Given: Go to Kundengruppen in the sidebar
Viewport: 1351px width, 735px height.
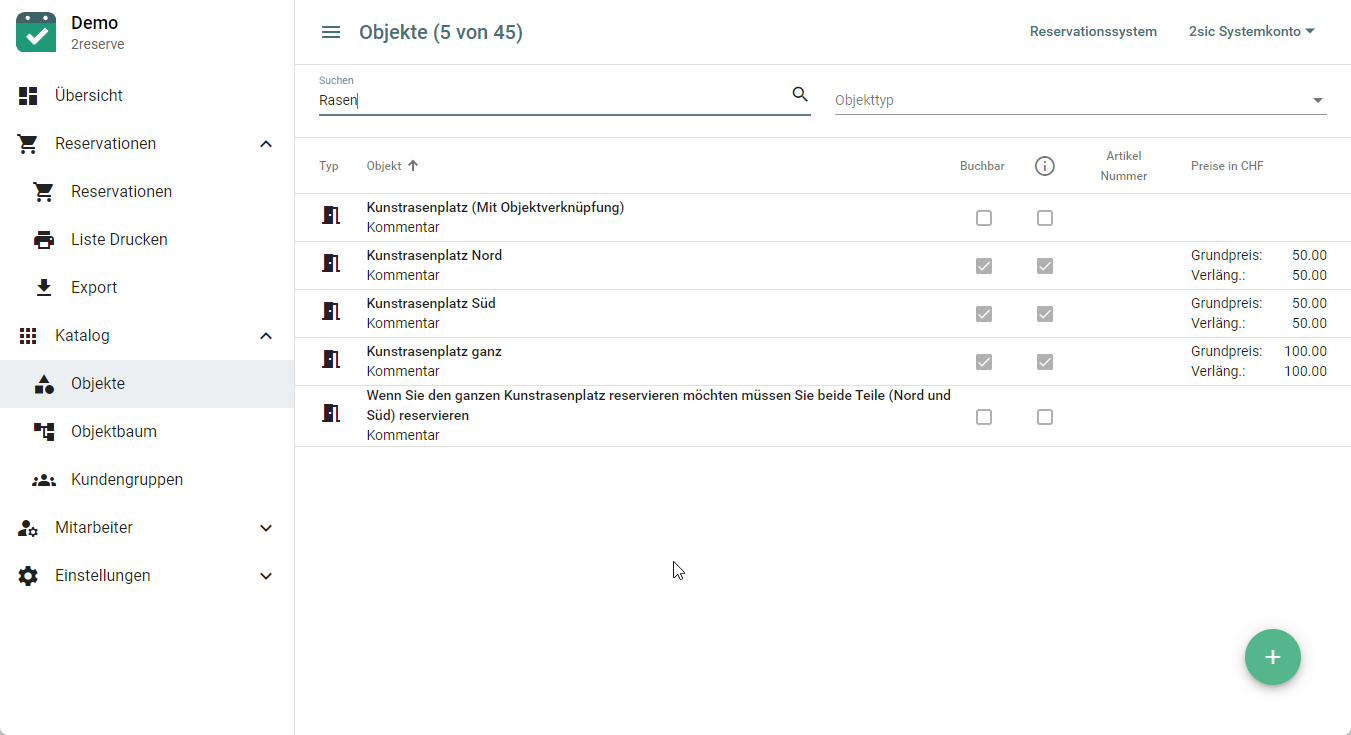Looking at the screenshot, I should click(127, 480).
